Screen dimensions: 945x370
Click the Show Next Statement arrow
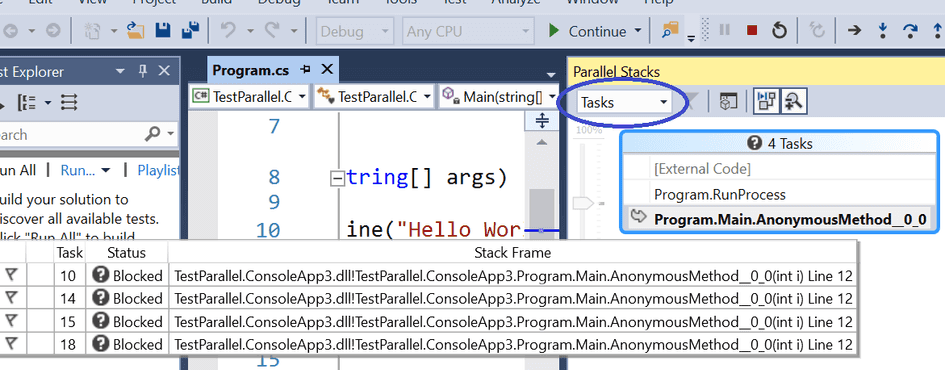[854, 30]
